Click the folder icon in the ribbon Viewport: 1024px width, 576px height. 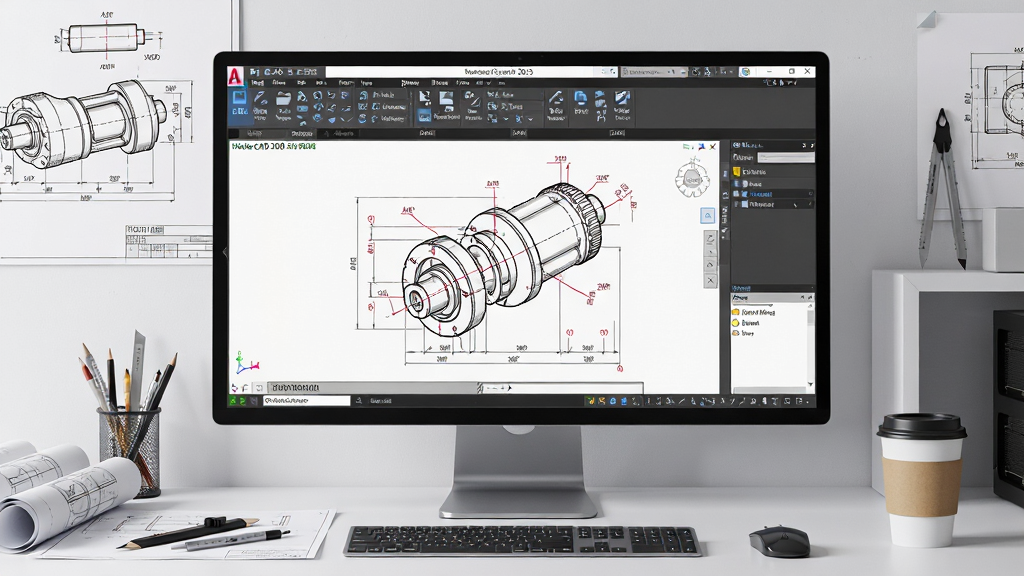[283, 99]
